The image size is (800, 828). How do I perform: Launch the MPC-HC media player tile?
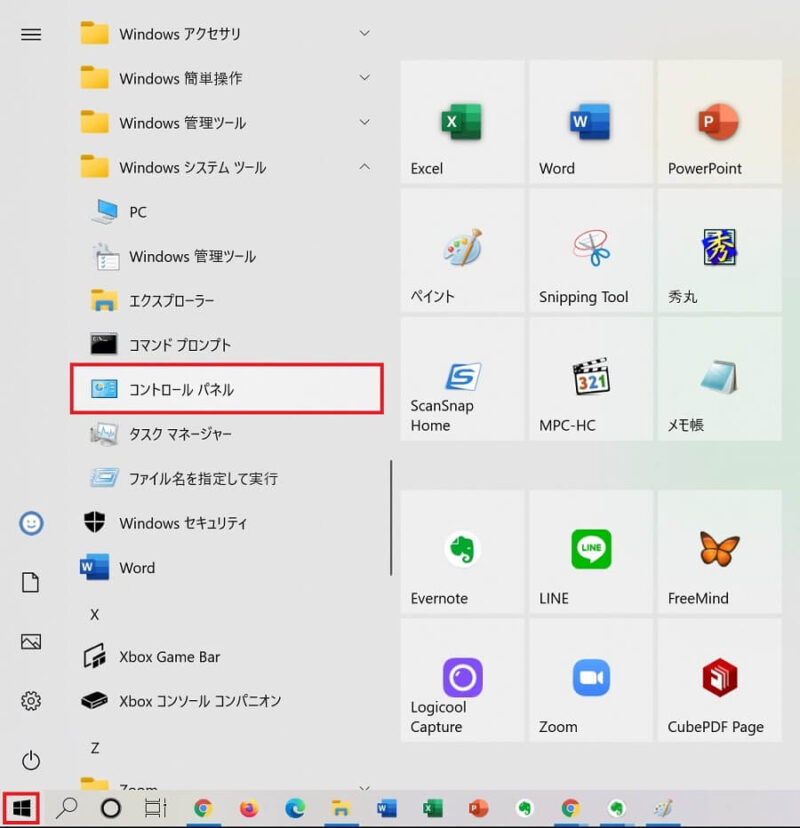(x=591, y=379)
